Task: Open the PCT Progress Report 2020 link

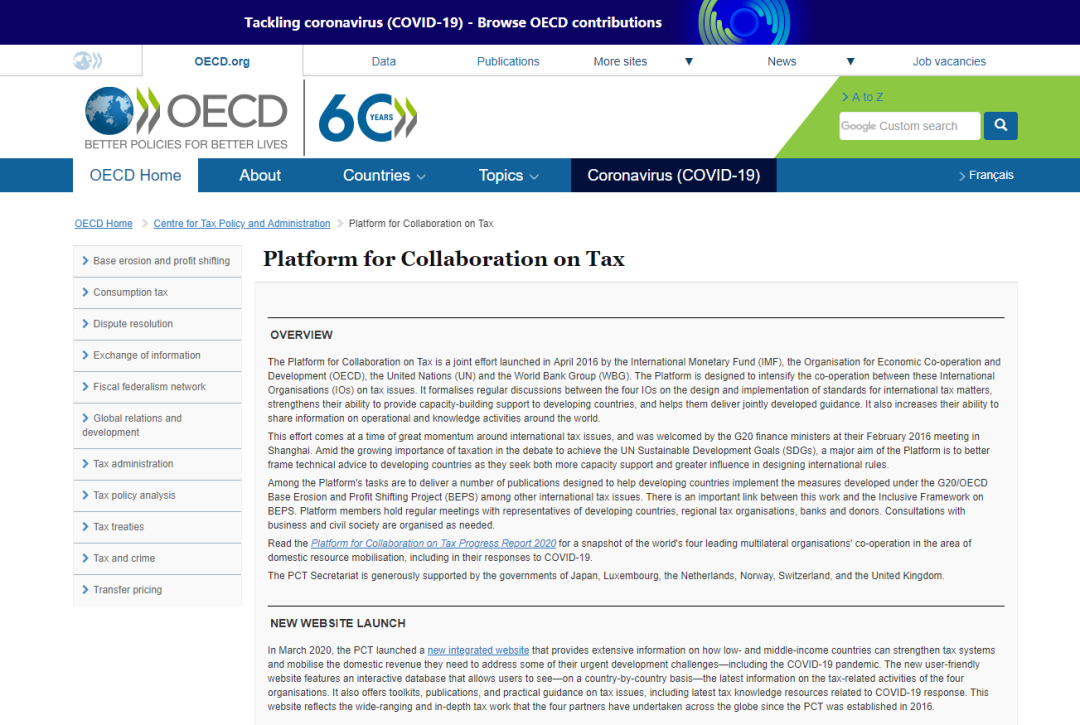Action: coord(433,543)
